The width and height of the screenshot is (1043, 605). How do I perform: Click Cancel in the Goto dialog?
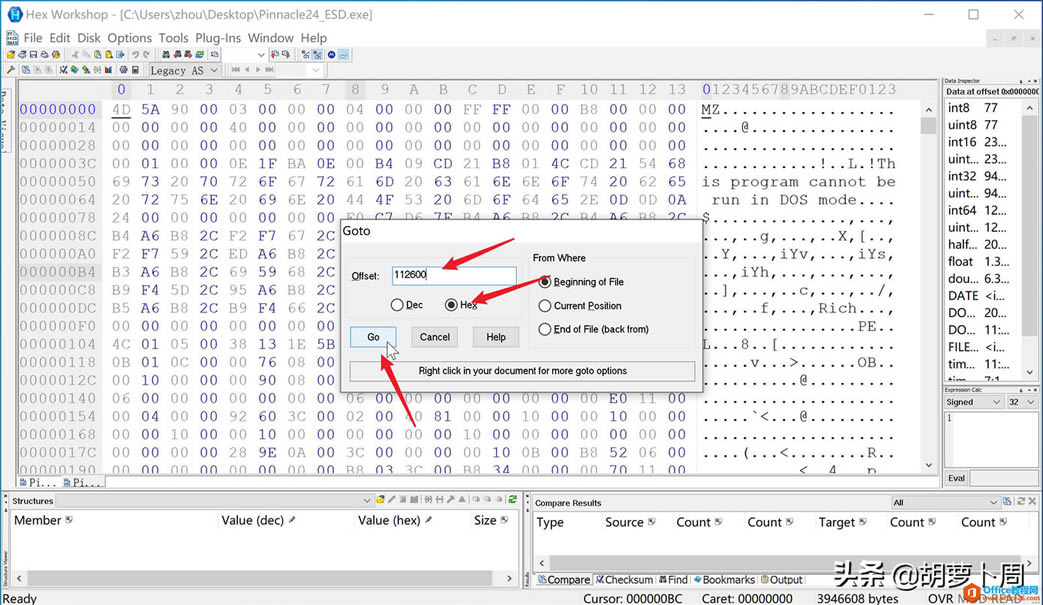click(434, 337)
